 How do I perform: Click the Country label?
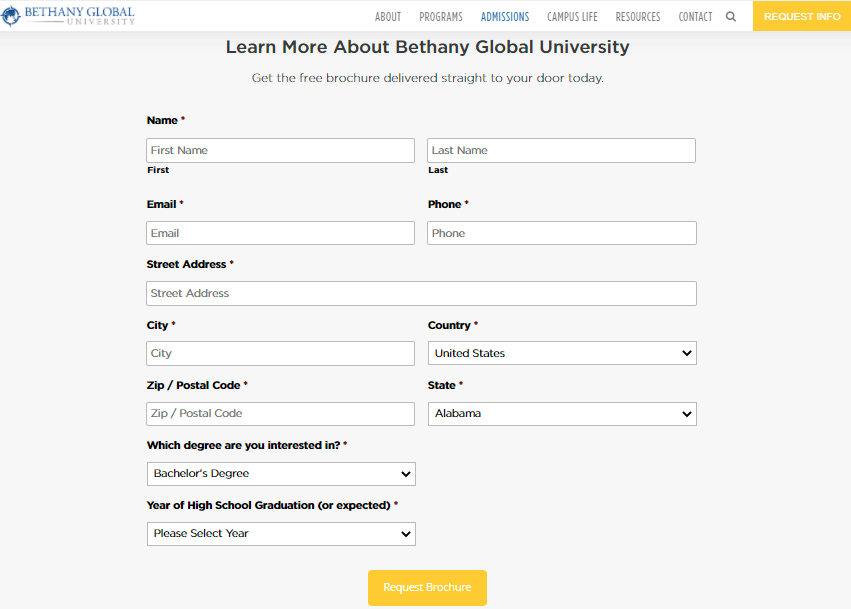[449, 325]
